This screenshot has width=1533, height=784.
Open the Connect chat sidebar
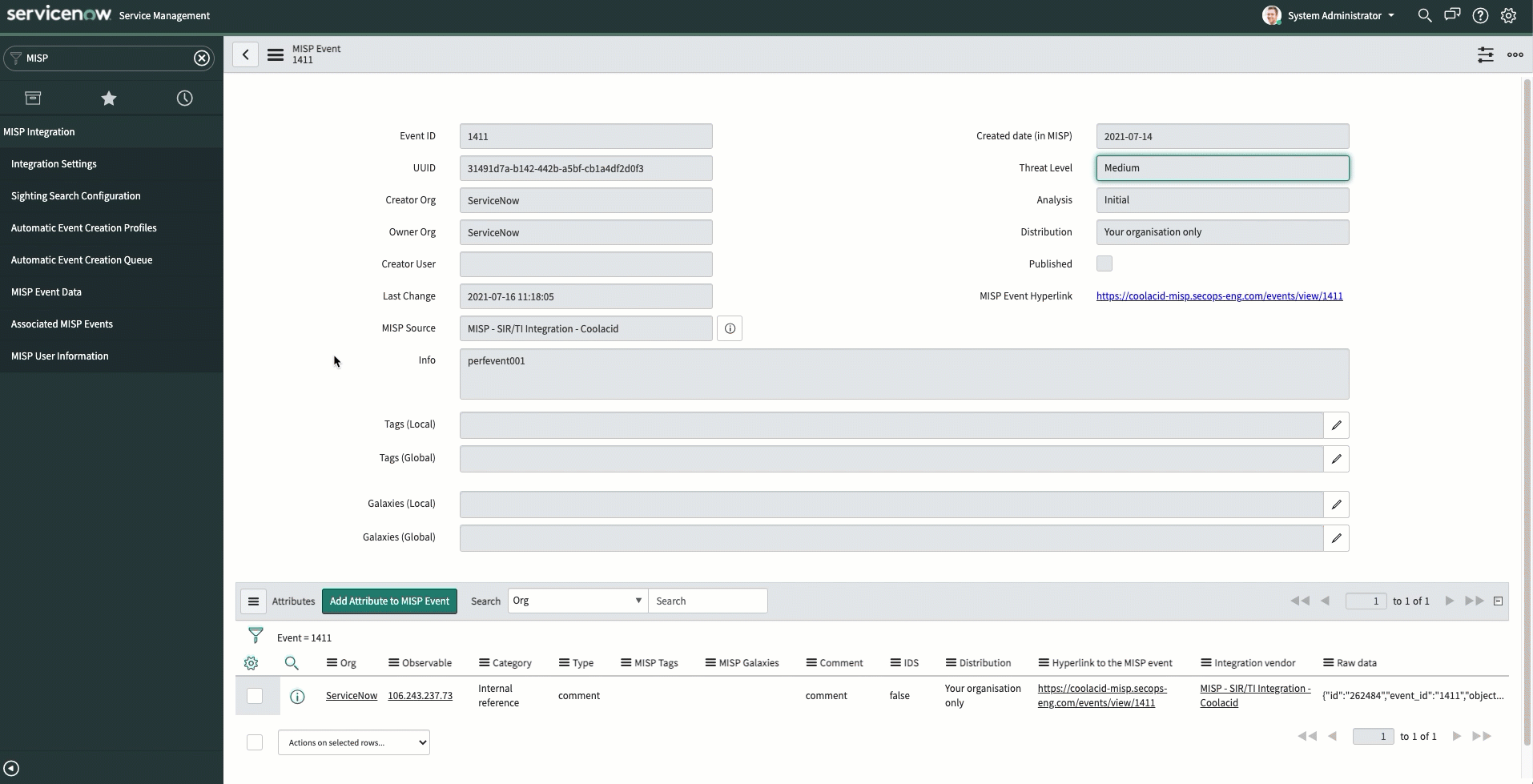point(1452,15)
